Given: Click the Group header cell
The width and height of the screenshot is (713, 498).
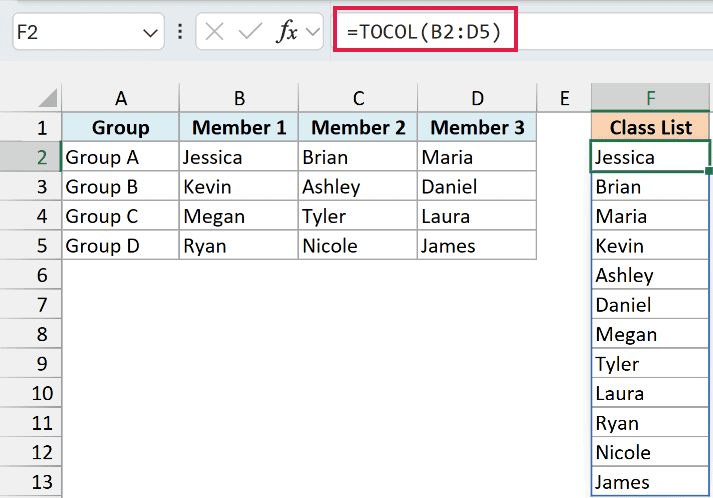Looking at the screenshot, I should coord(121,127).
